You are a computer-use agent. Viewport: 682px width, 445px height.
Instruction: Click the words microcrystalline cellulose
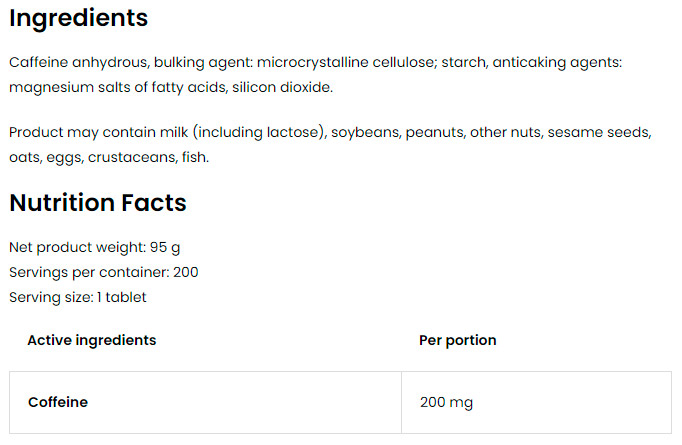pyautogui.click(x=345, y=63)
